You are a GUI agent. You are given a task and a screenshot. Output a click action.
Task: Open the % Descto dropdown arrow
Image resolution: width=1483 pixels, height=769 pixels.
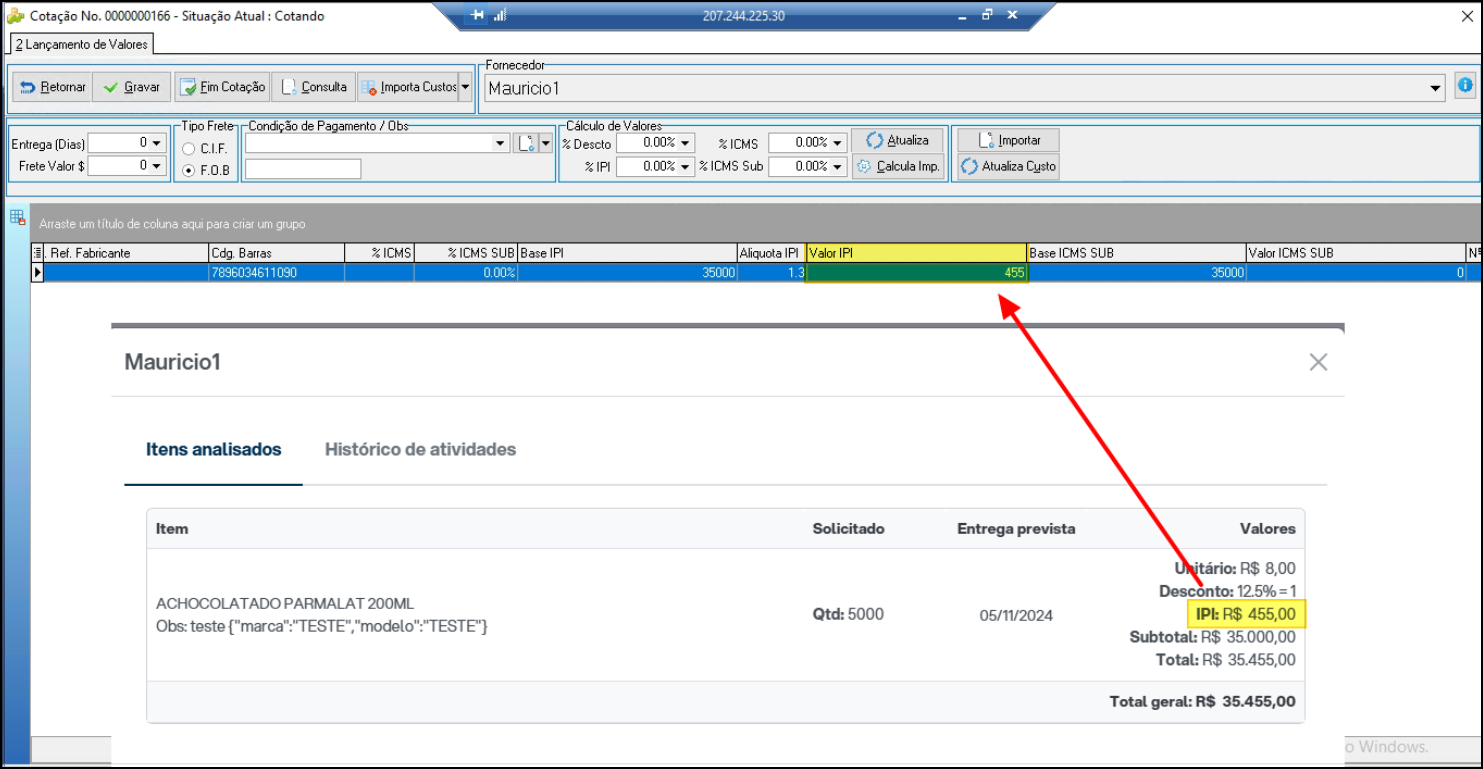point(685,143)
